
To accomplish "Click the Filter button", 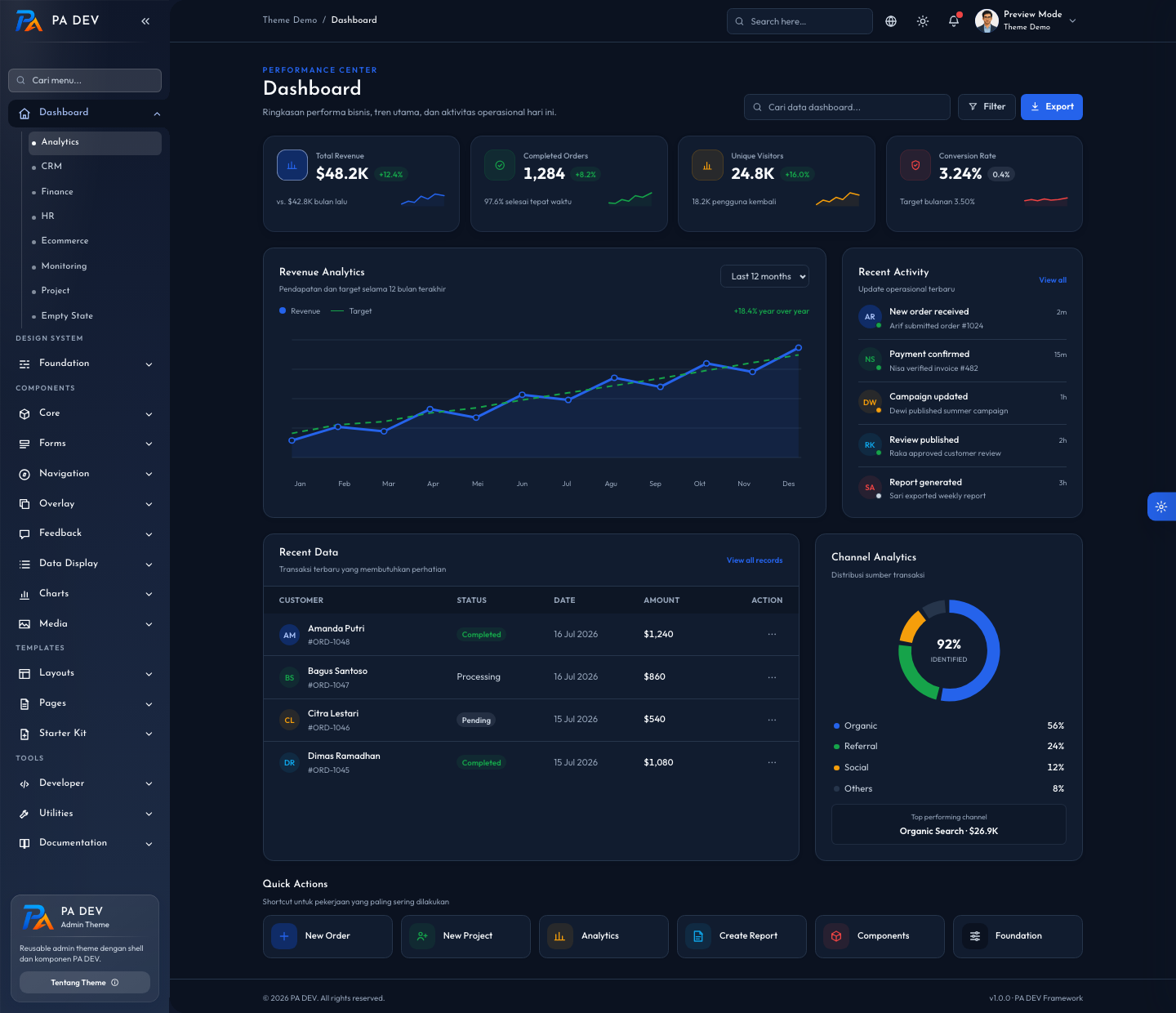I will pyautogui.click(x=987, y=107).
